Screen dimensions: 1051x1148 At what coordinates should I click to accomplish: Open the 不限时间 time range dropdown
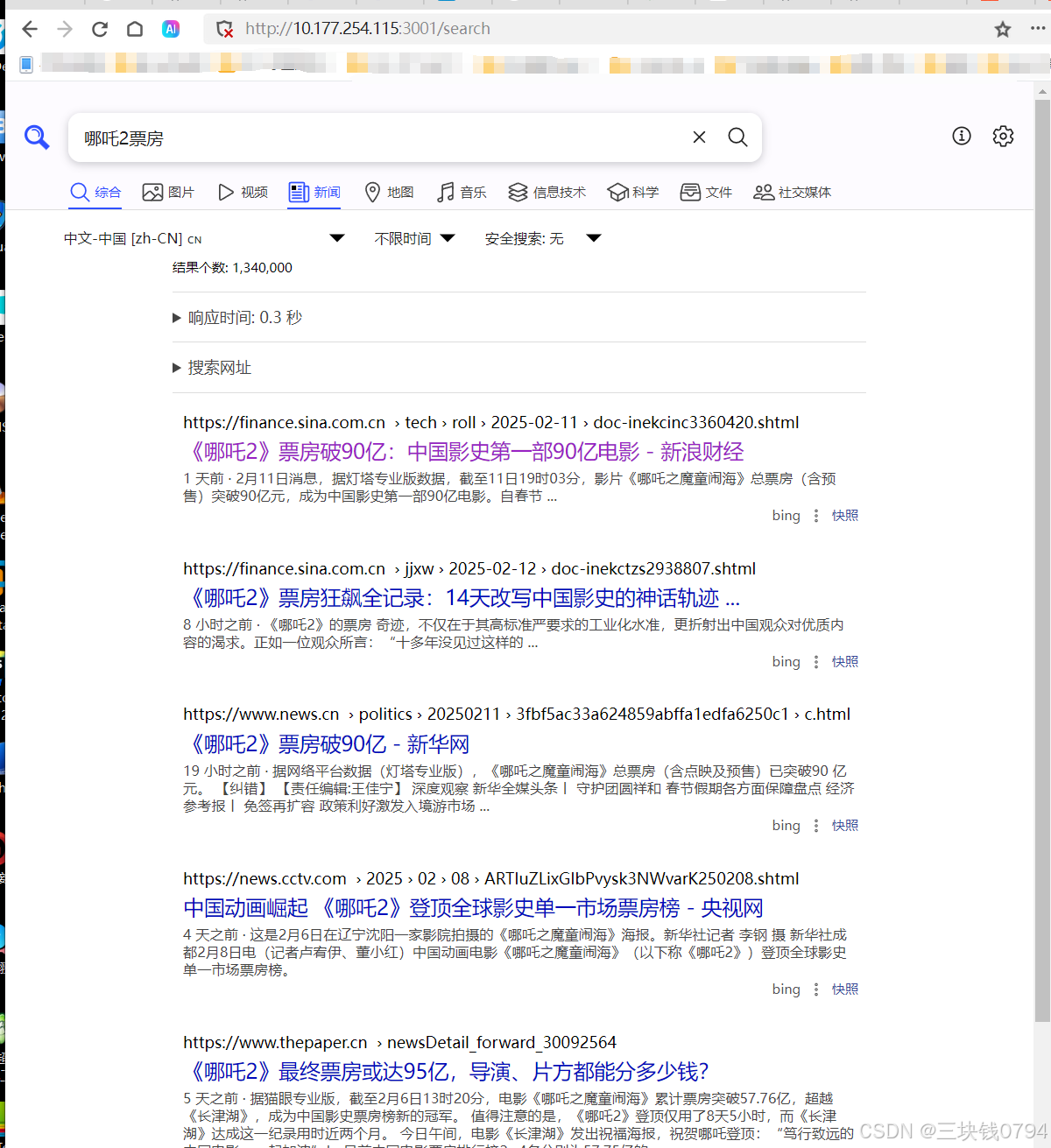(414, 238)
